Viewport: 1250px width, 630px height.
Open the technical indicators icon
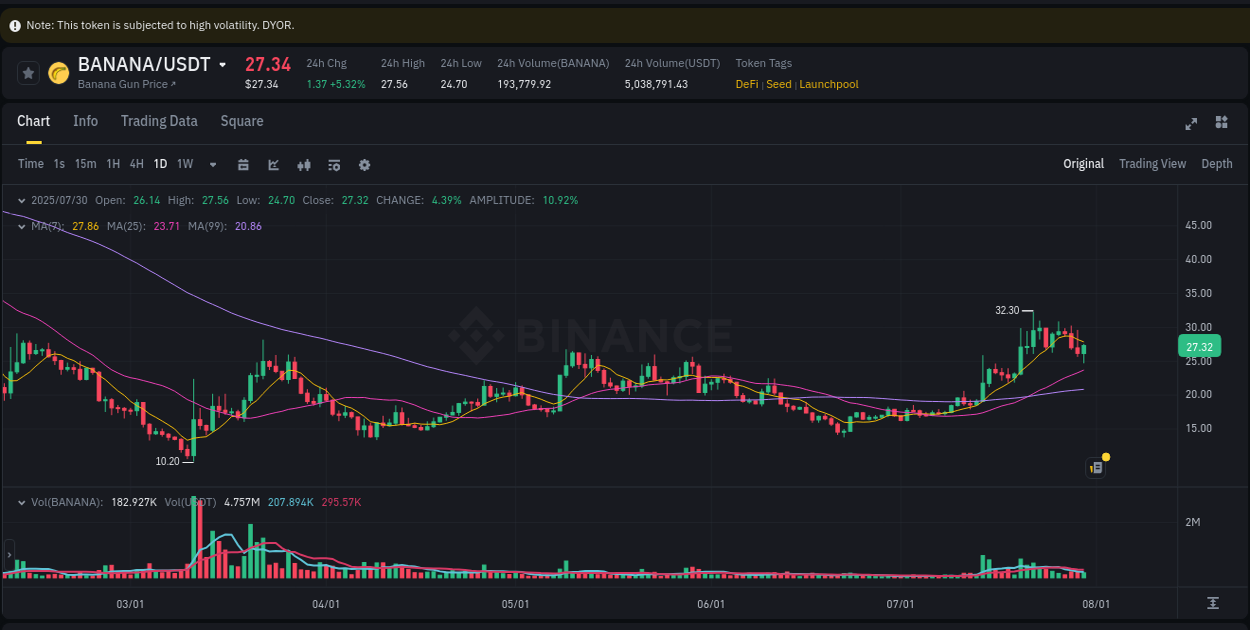[x=303, y=164]
